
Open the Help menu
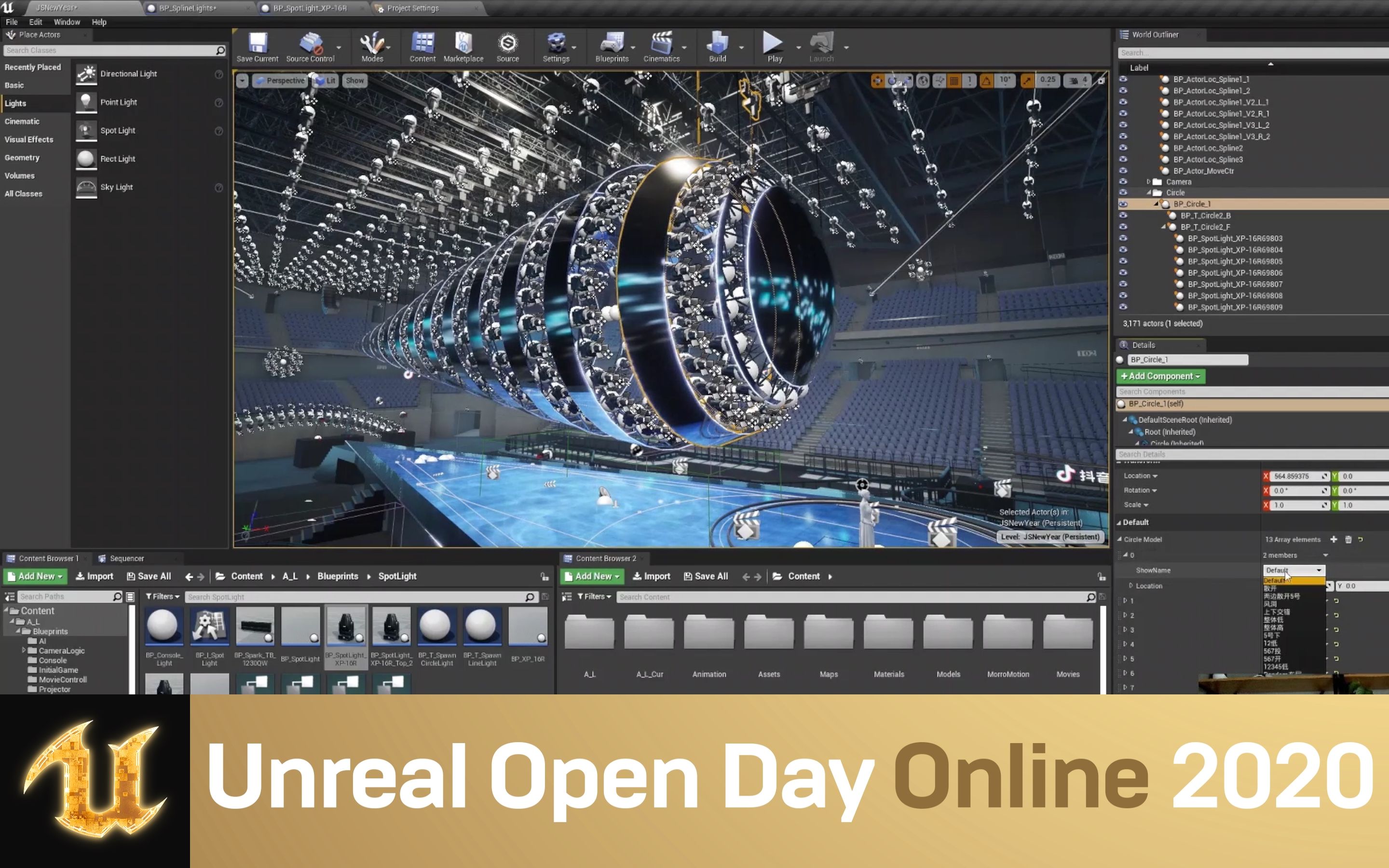tap(99, 22)
